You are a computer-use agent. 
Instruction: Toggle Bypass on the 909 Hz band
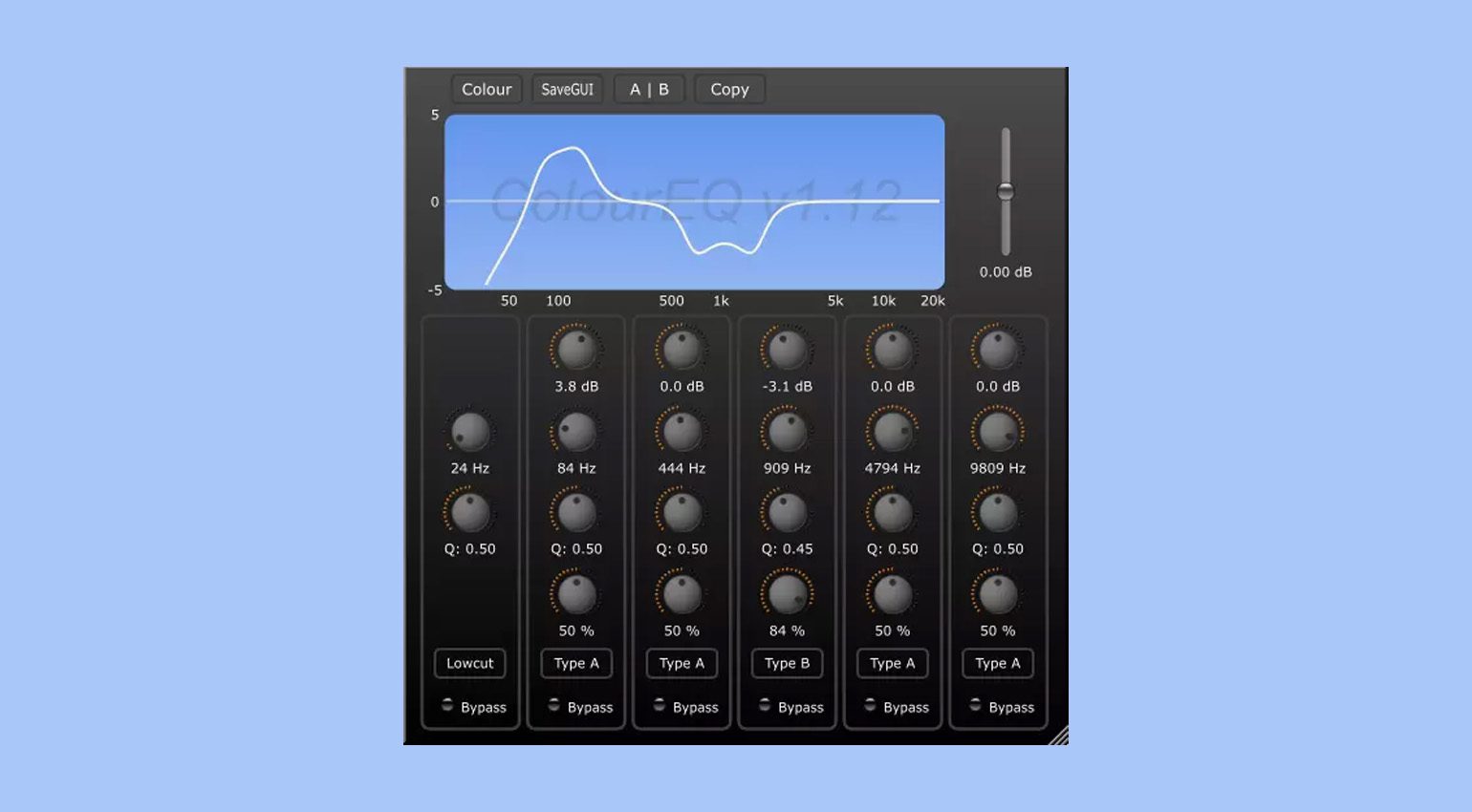click(x=764, y=705)
